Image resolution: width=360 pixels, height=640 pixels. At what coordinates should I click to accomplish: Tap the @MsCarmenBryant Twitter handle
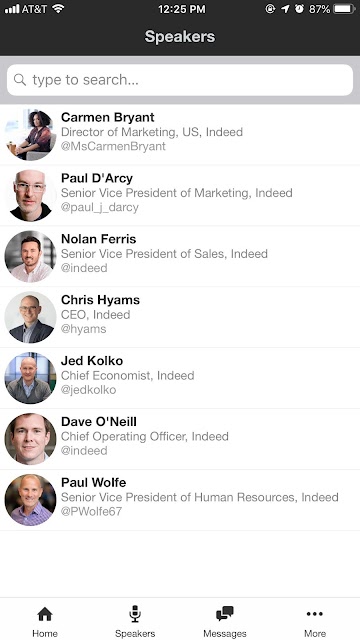pyautogui.click(x=113, y=146)
